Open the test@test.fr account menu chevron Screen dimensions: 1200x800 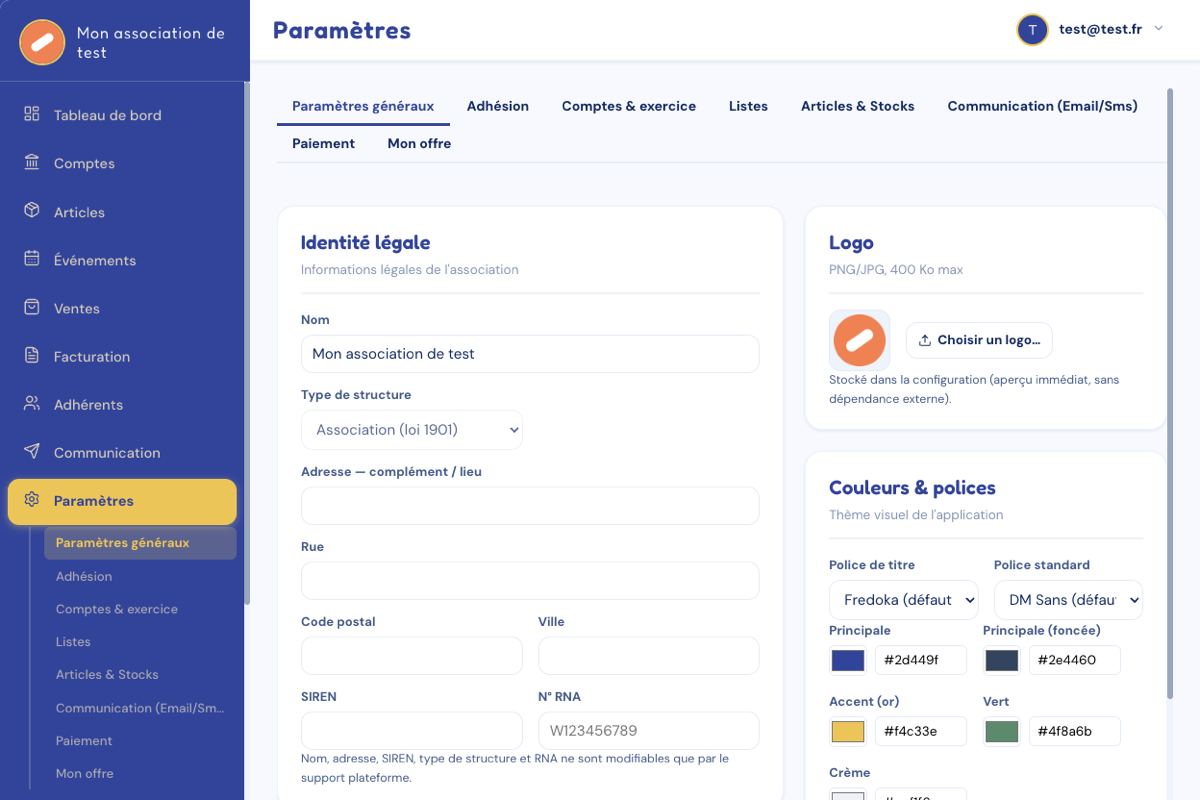click(1158, 29)
